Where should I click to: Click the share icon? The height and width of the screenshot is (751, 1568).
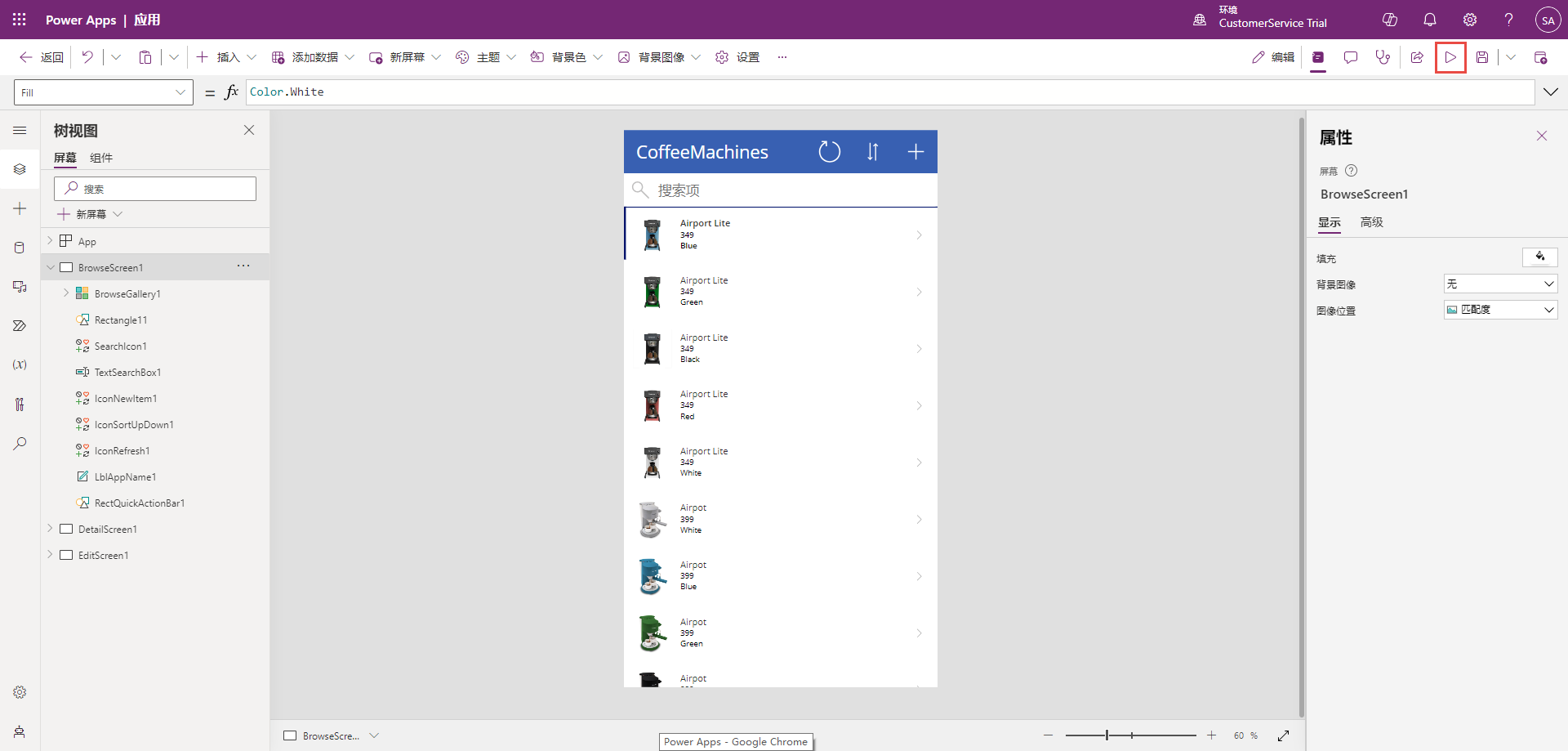click(x=1418, y=57)
